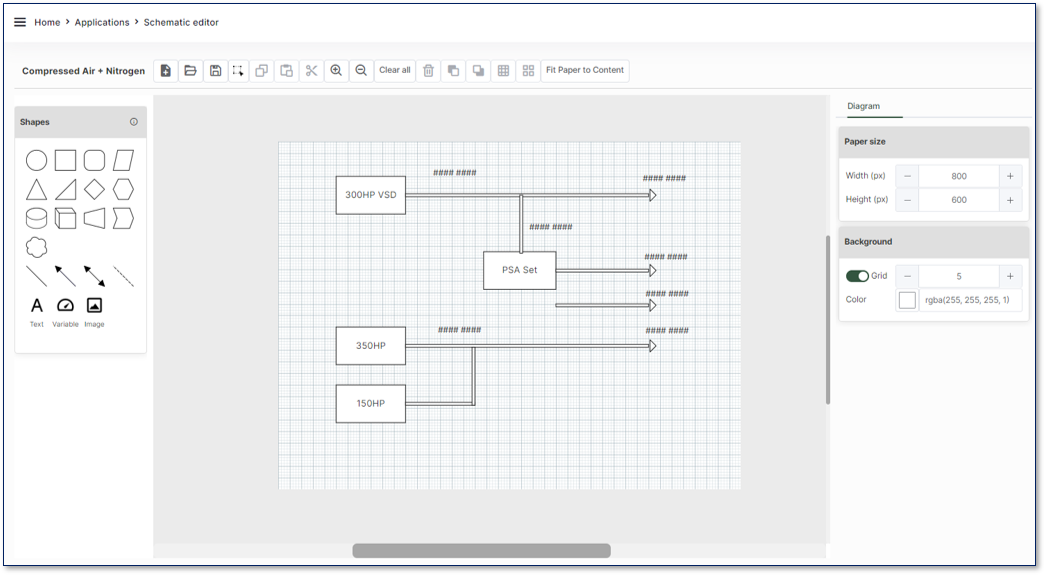This screenshot has height=575, width=1045.
Task: Go to Home breadcrumb
Action: pos(47,22)
